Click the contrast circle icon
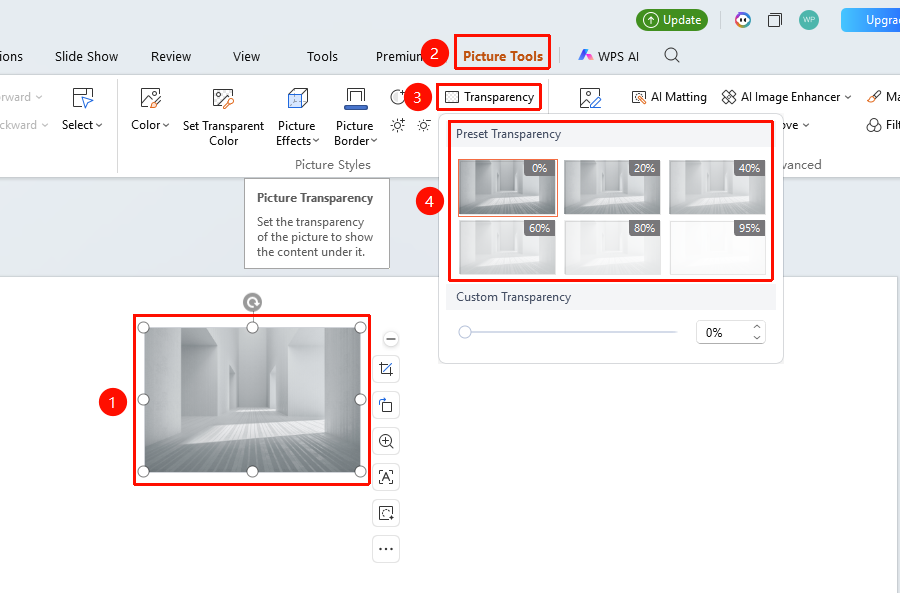 (x=397, y=97)
